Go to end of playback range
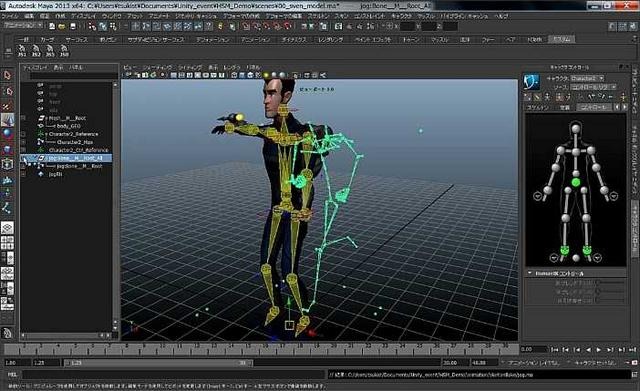Image resolution: width=640 pixels, height=391 pixels. 633,350
